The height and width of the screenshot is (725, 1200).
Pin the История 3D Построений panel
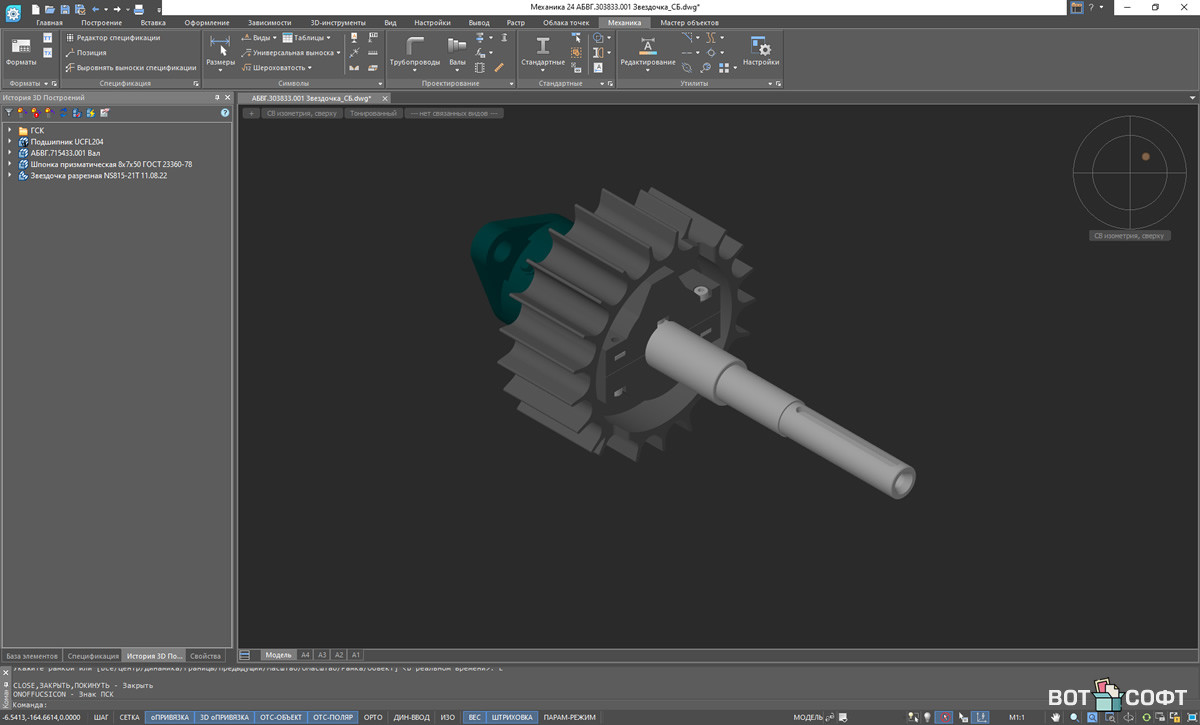pos(216,98)
